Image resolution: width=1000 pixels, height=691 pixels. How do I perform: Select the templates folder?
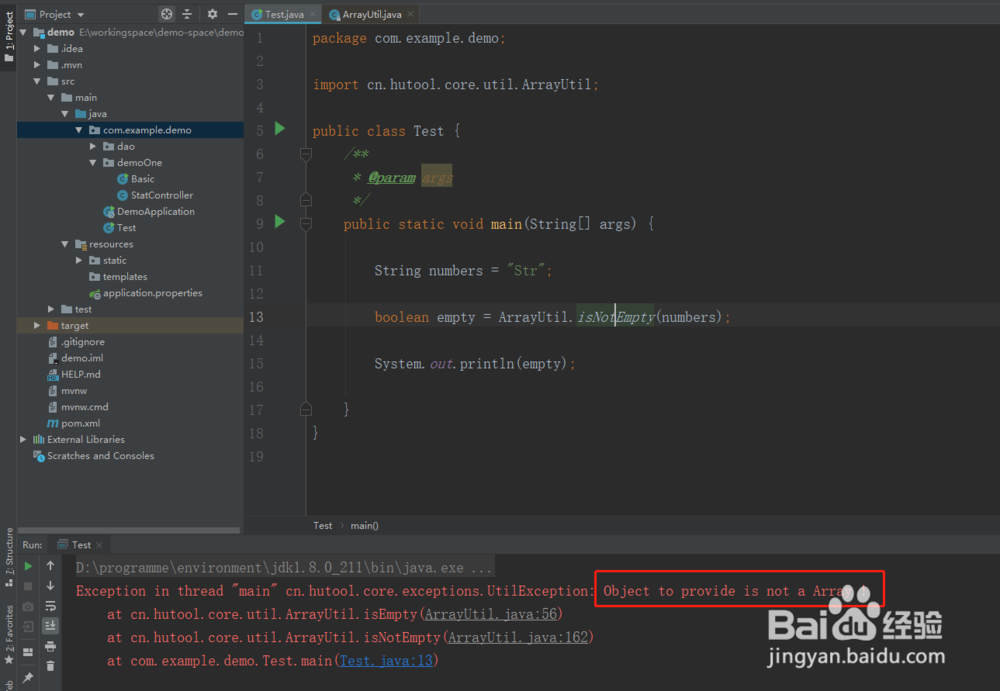pyautogui.click(x=118, y=277)
